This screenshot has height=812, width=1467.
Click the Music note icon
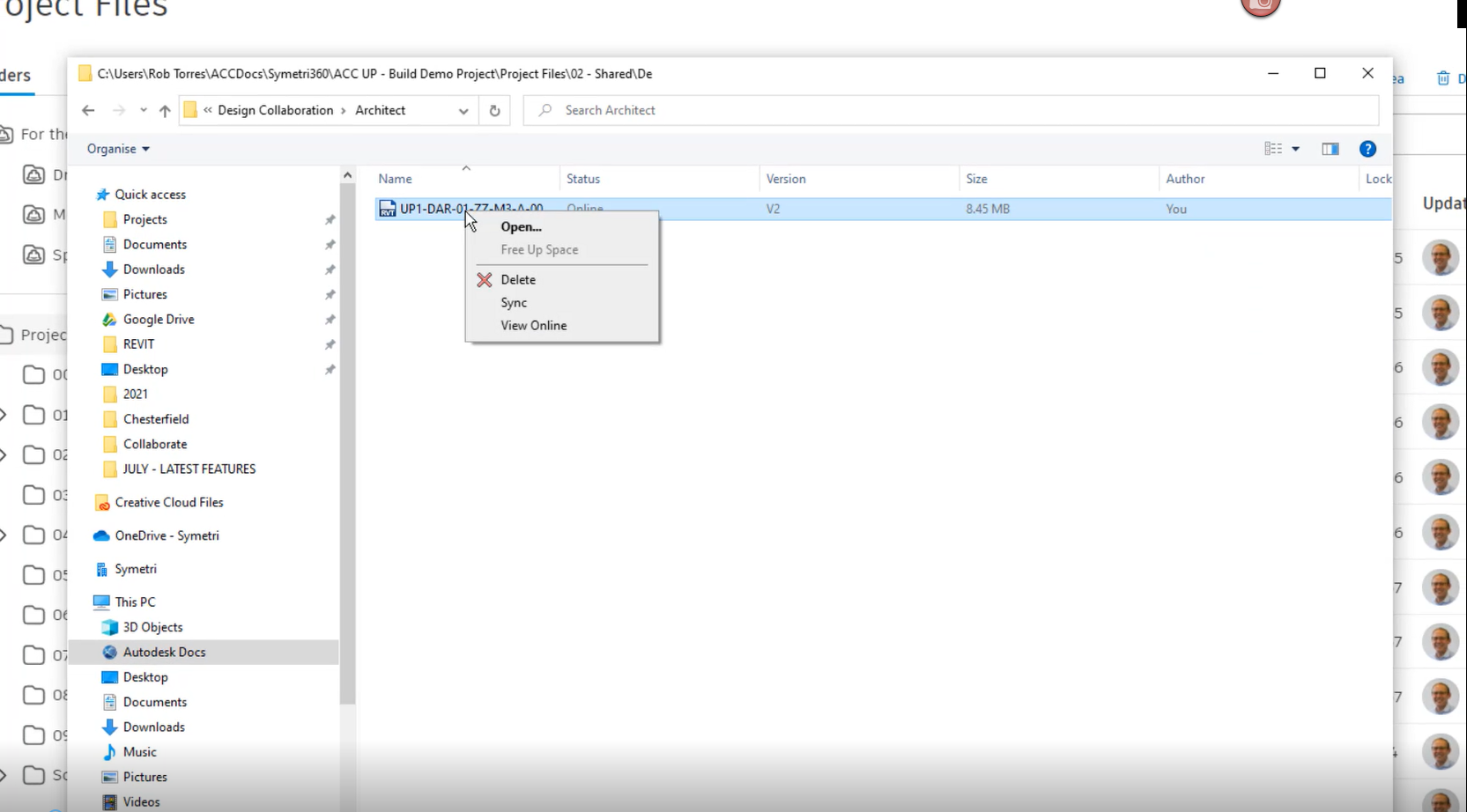coord(109,752)
